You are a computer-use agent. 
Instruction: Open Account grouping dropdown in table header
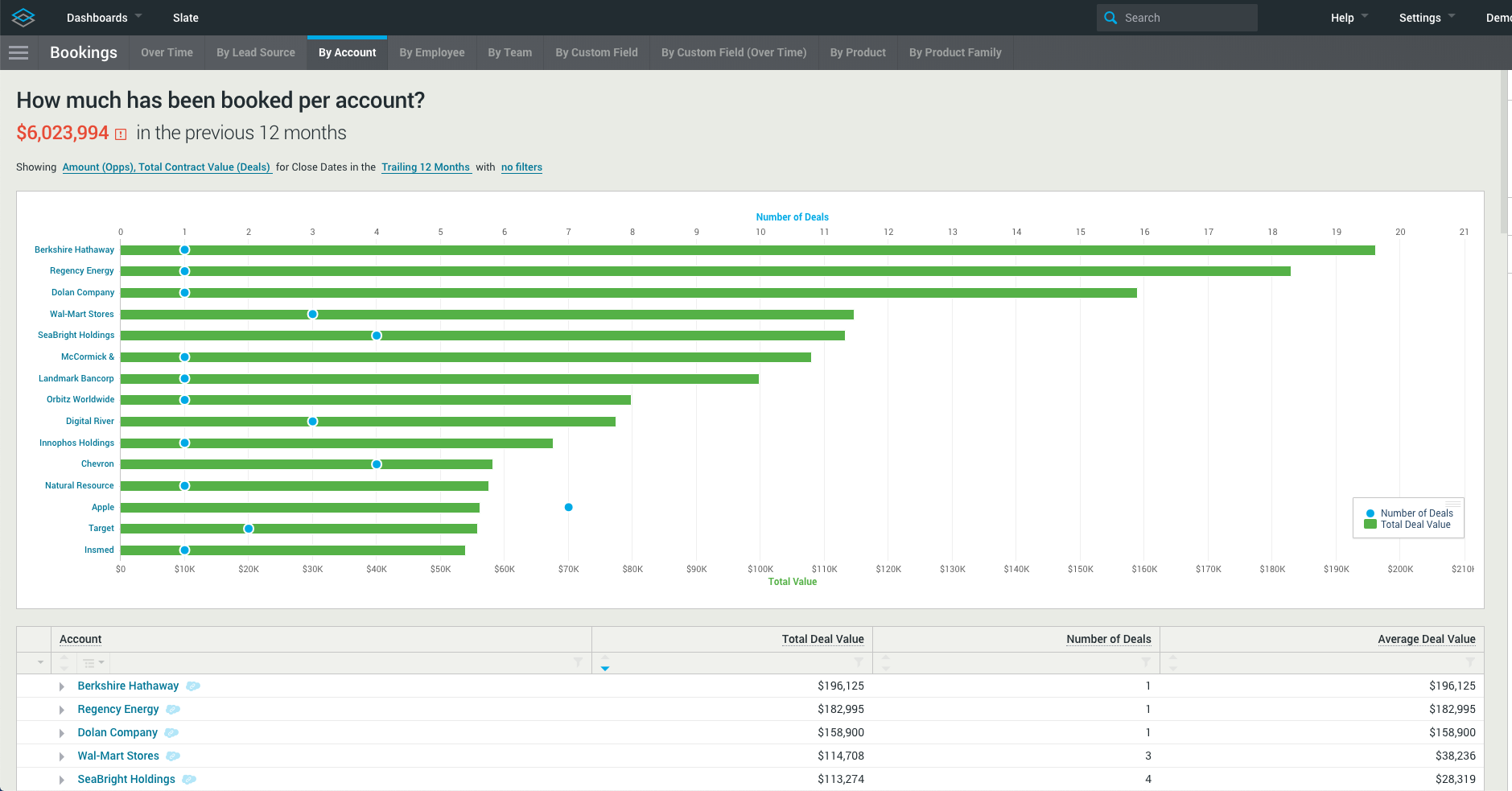point(94,663)
